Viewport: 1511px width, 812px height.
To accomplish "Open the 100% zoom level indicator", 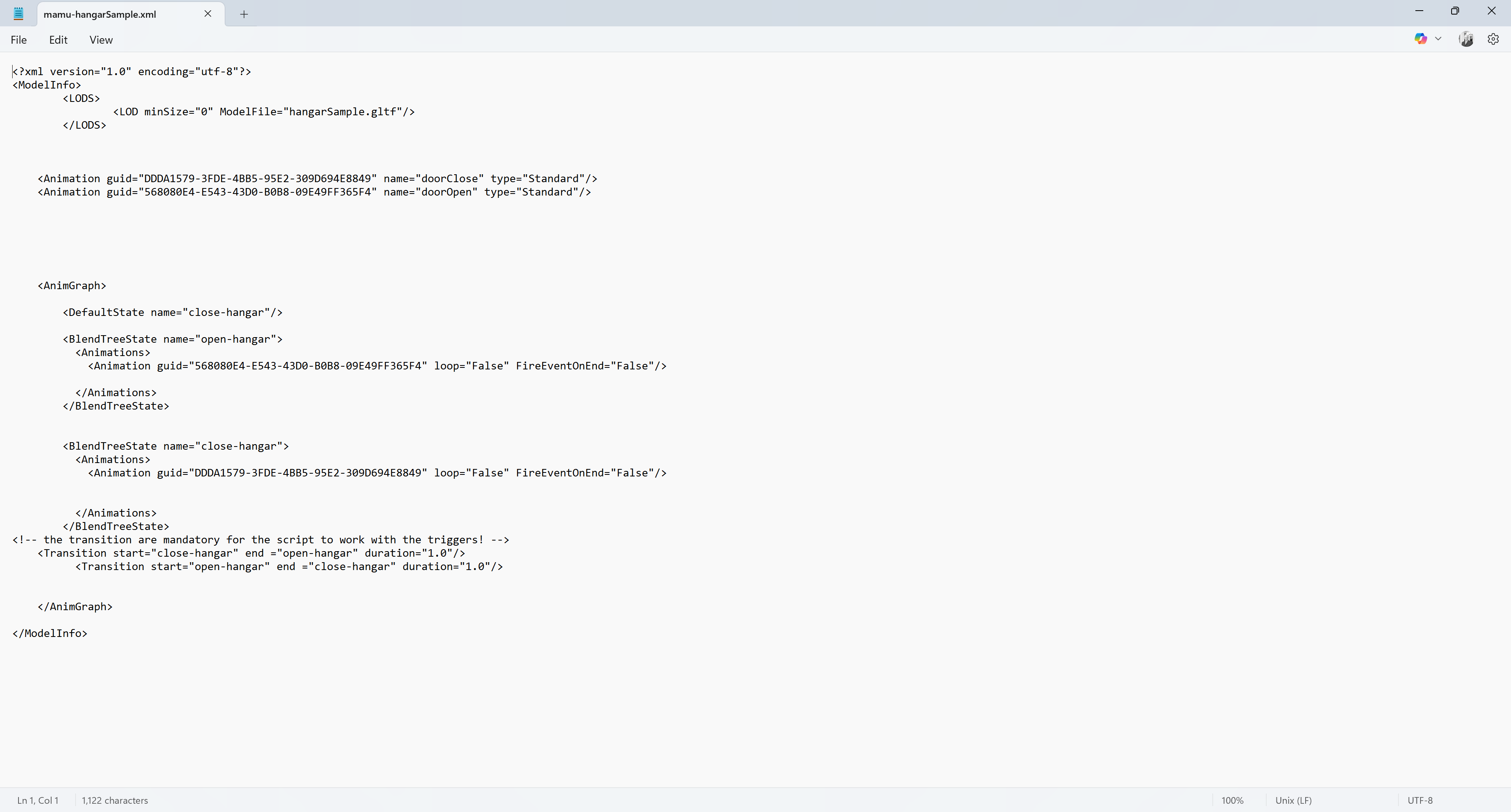I will 1232,800.
